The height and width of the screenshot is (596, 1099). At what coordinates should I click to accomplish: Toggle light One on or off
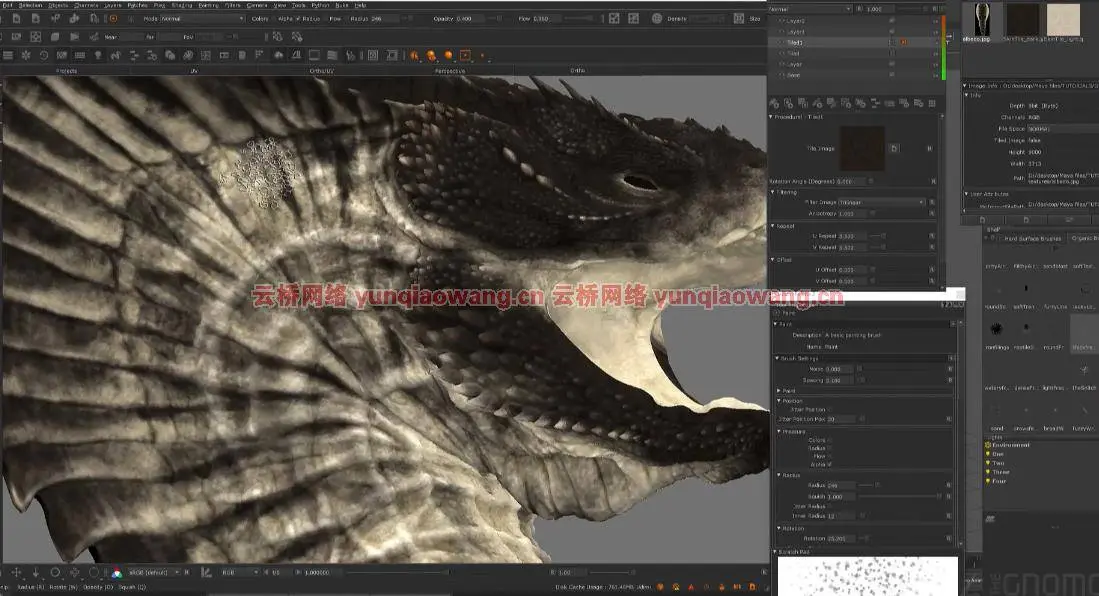pyautogui.click(x=988, y=454)
